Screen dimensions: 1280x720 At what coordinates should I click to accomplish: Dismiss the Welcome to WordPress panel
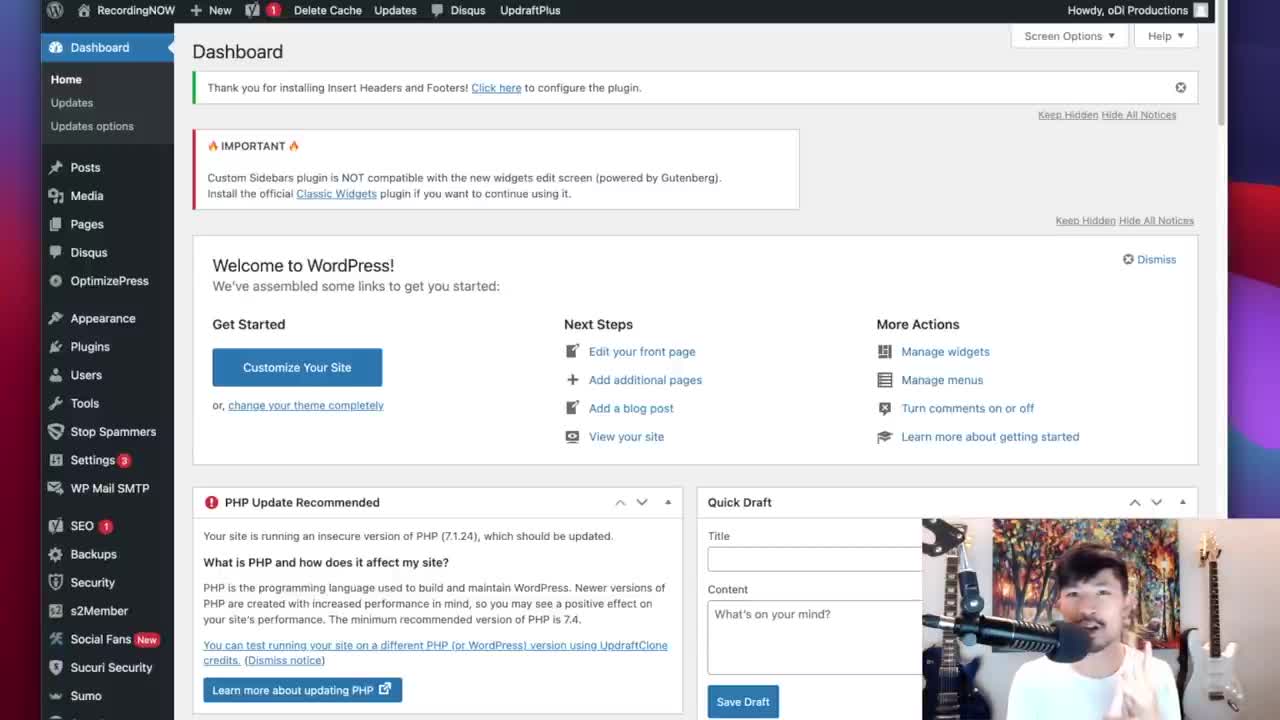pyautogui.click(x=1149, y=259)
